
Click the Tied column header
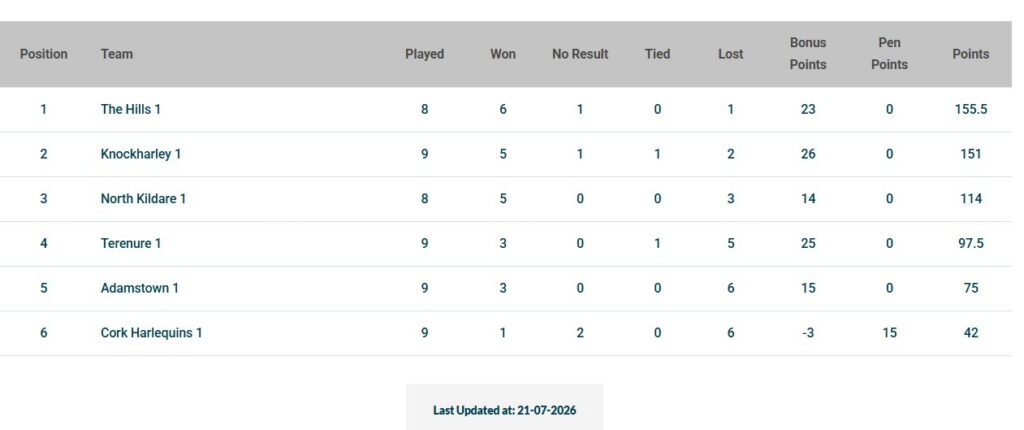[658, 54]
